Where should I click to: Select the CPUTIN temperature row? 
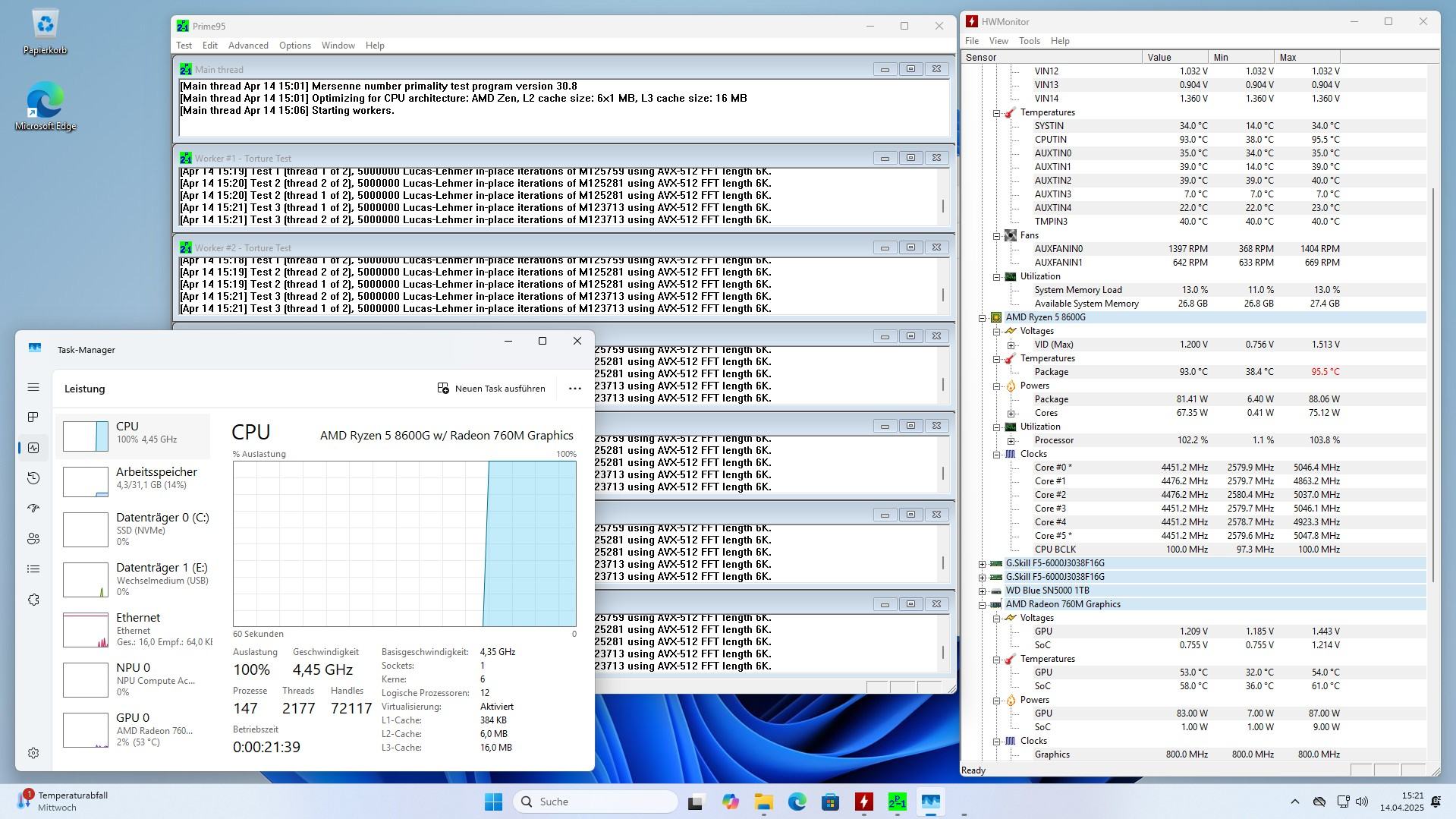tap(1194, 140)
